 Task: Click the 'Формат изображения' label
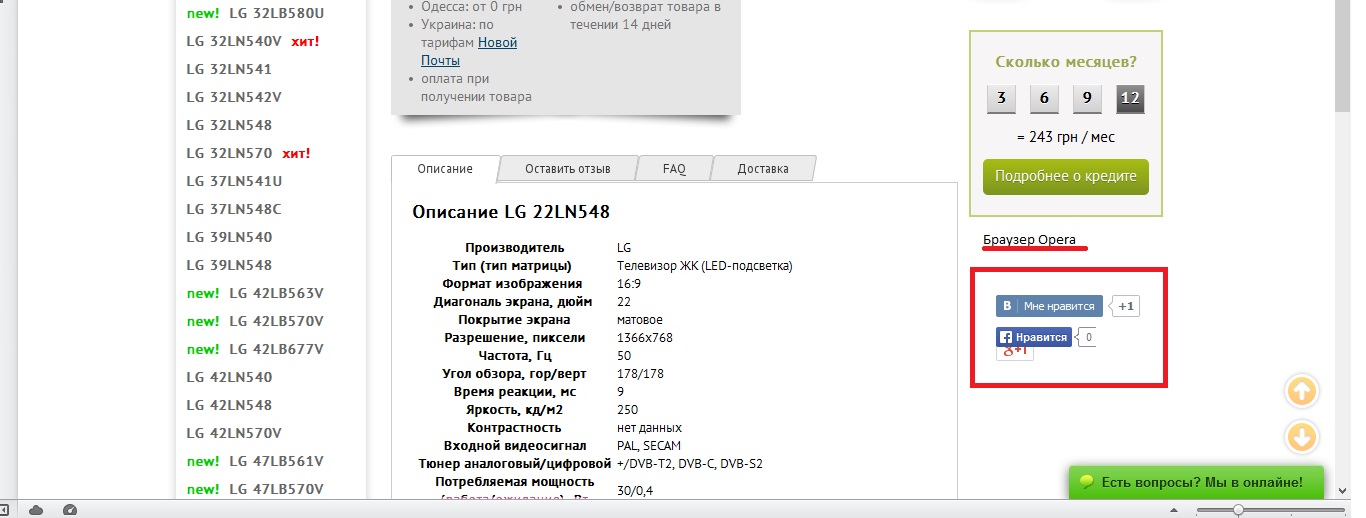(x=513, y=284)
